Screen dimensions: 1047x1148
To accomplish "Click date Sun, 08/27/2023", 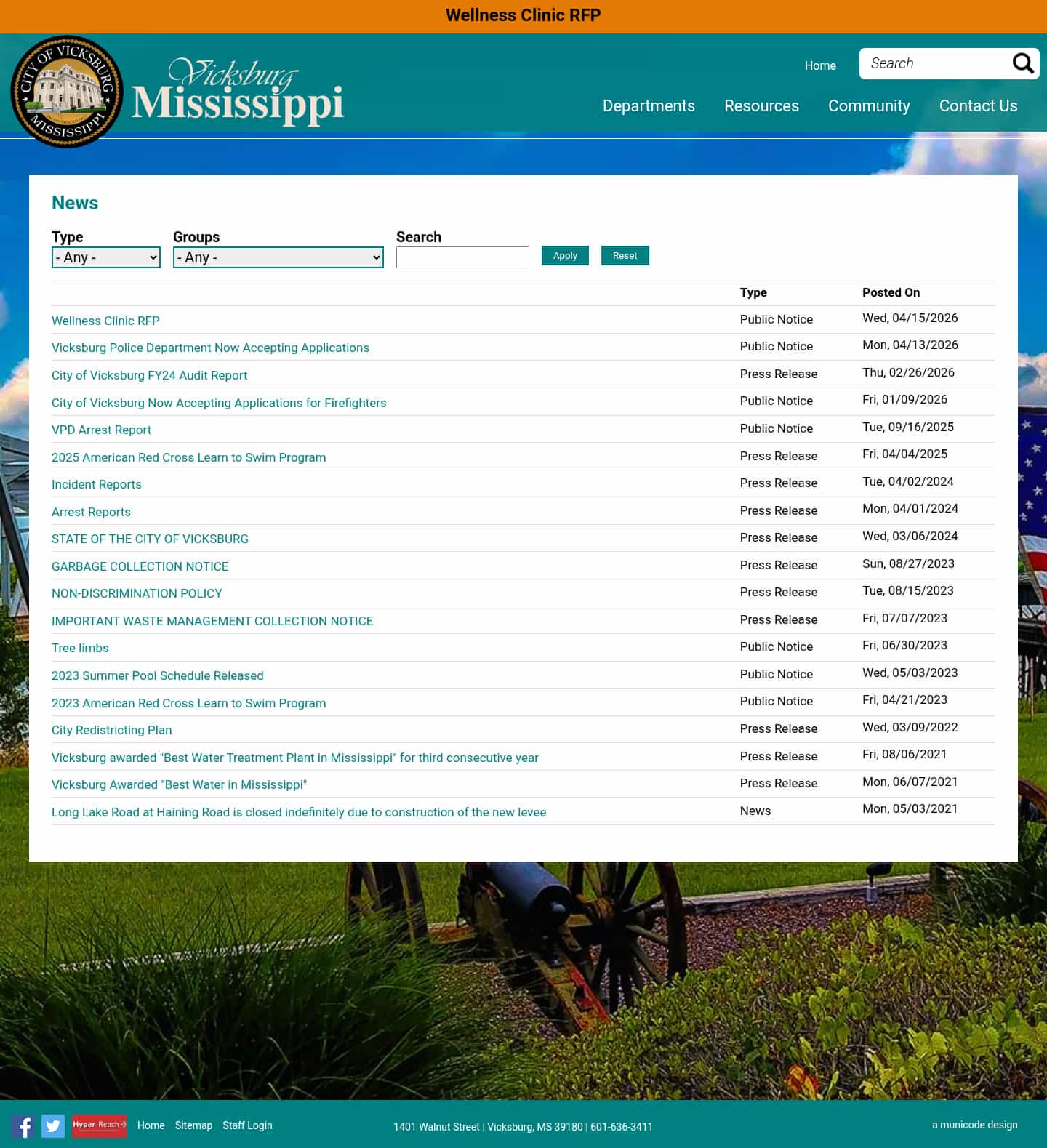I will point(908,563).
